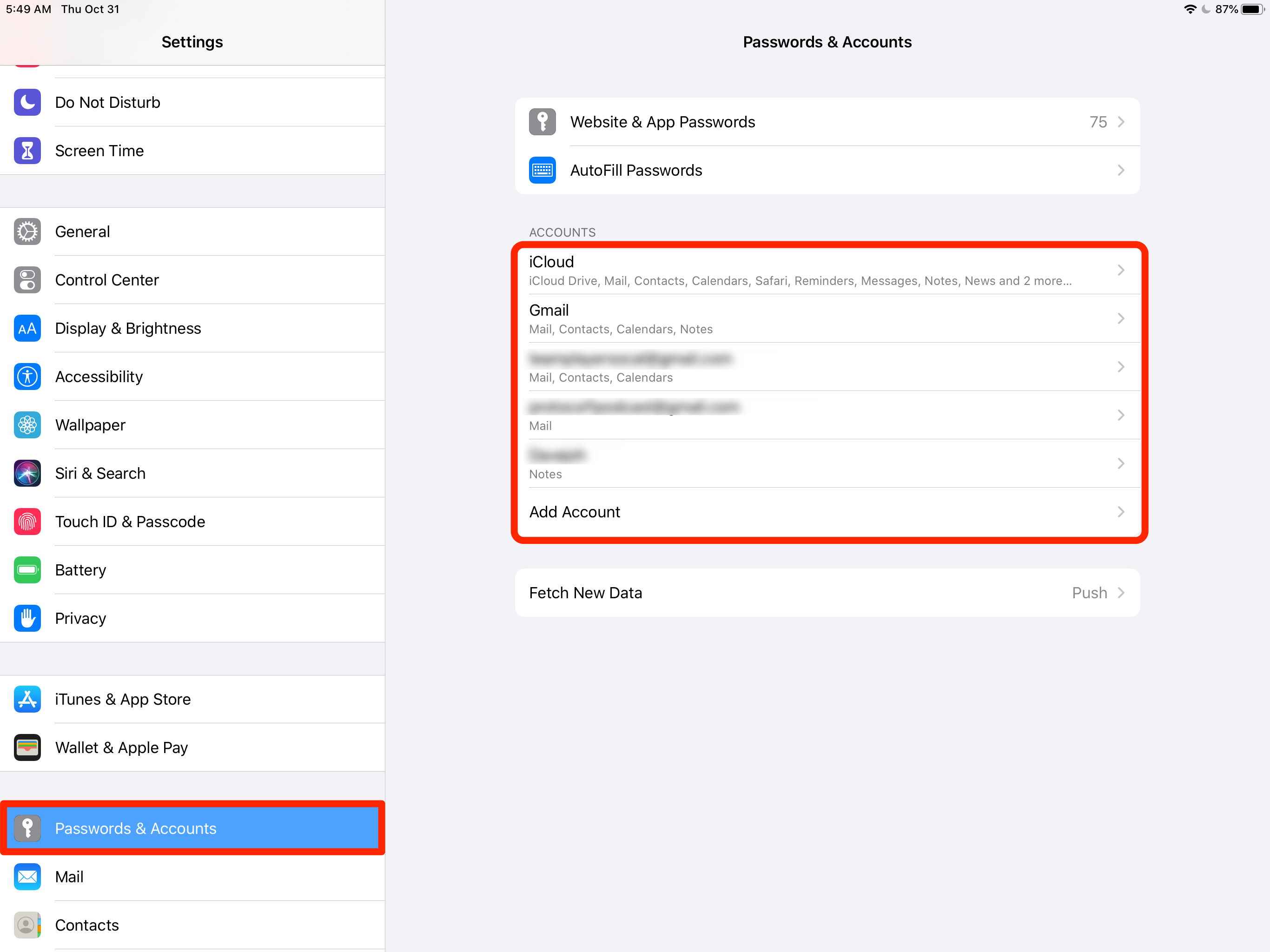Viewport: 1270px width, 952px height.
Task: Tap the iCloud Drive services subtitle
Action: (x=800, y=281)
